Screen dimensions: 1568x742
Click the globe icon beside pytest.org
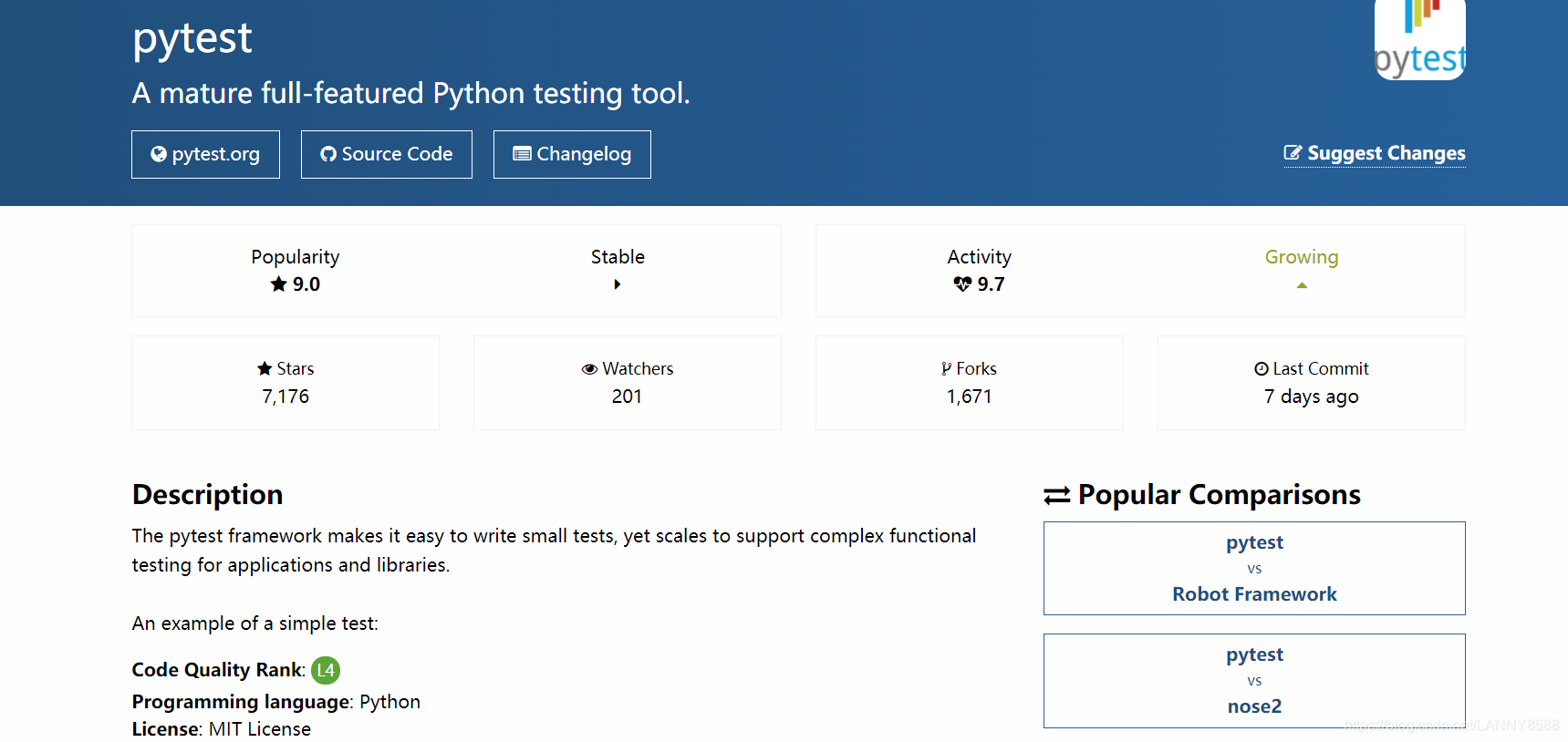pos(159,154)
